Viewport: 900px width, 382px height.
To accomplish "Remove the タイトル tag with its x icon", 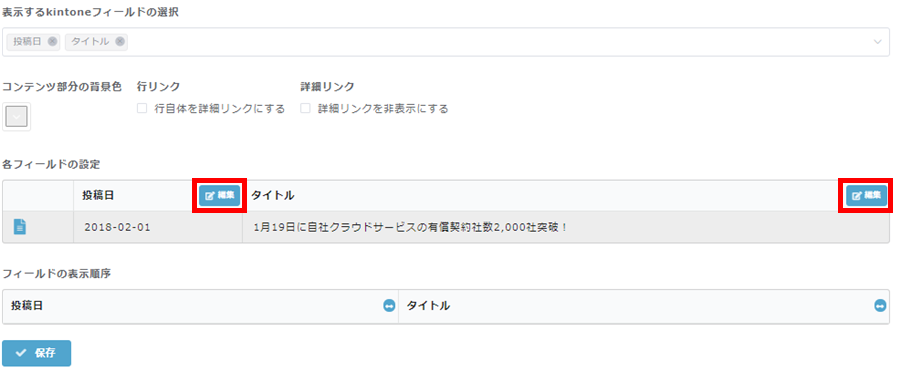I will (x=119, y=41).
